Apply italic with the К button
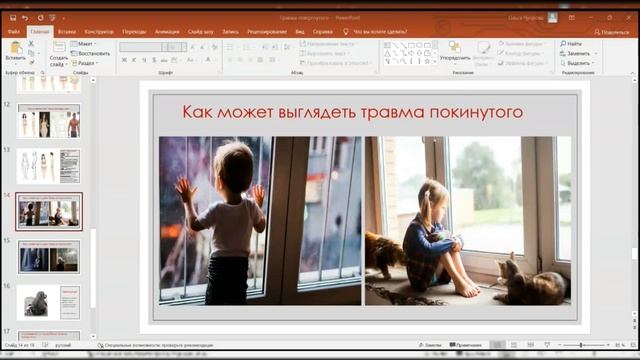This screenshot has height=360, width=640. (134, 60)
